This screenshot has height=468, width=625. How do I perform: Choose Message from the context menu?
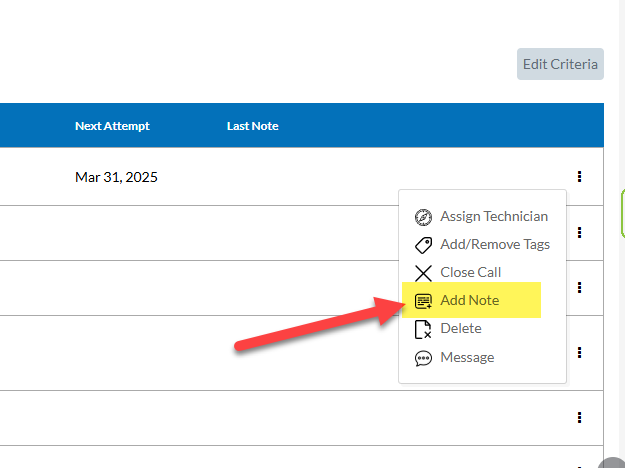[467, 358]
